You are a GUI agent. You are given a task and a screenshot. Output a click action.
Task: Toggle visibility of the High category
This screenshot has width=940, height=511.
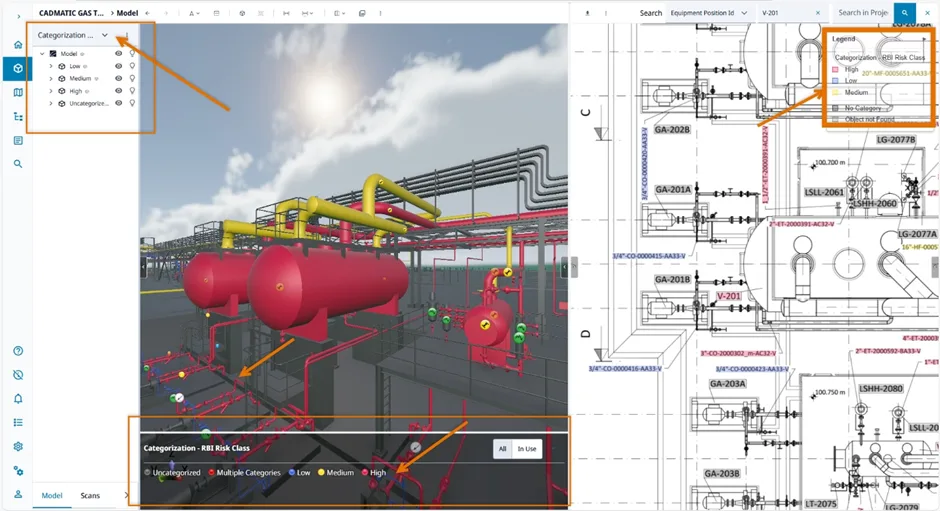pos(119,91)
